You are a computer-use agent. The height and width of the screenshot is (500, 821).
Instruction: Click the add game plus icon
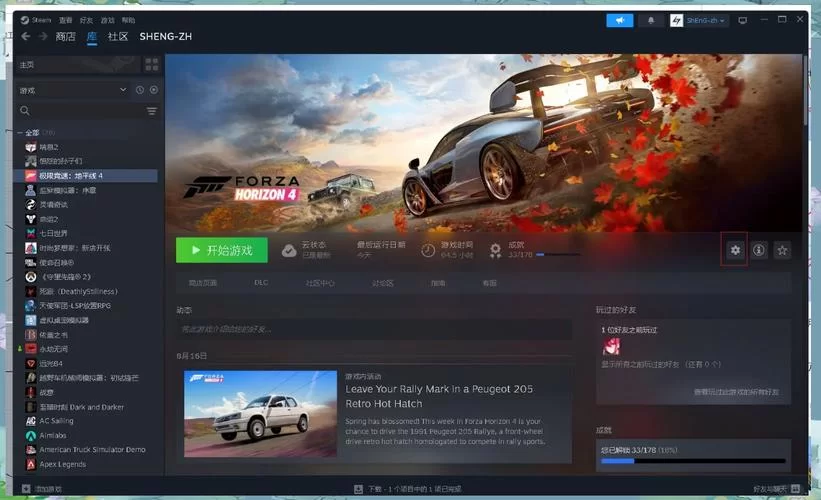26,488
